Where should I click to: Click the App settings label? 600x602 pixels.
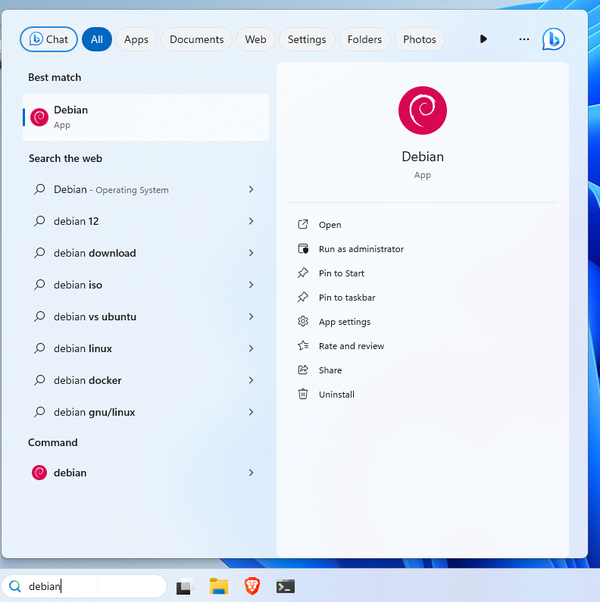click(345, 322)
